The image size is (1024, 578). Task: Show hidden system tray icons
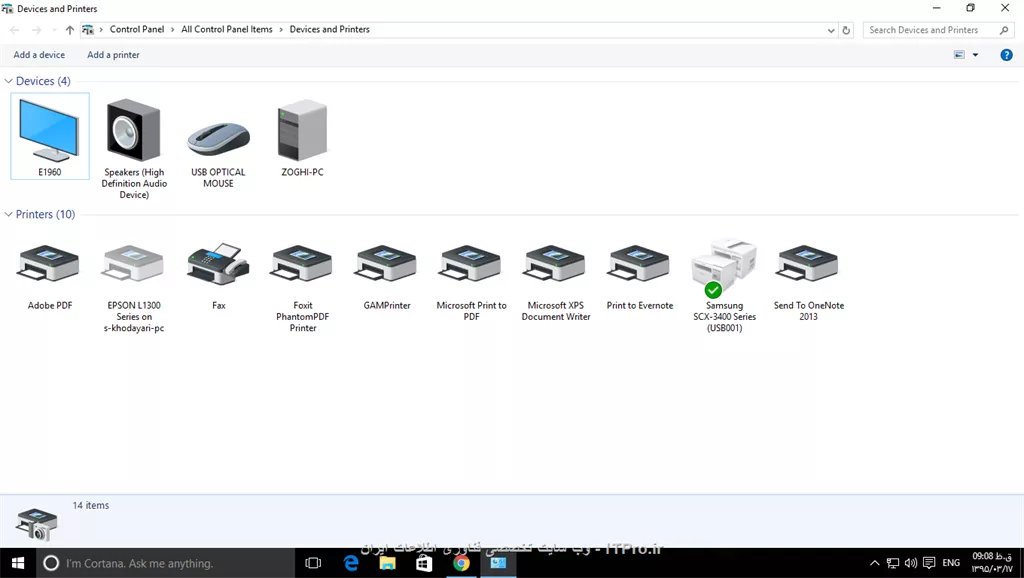874,563
